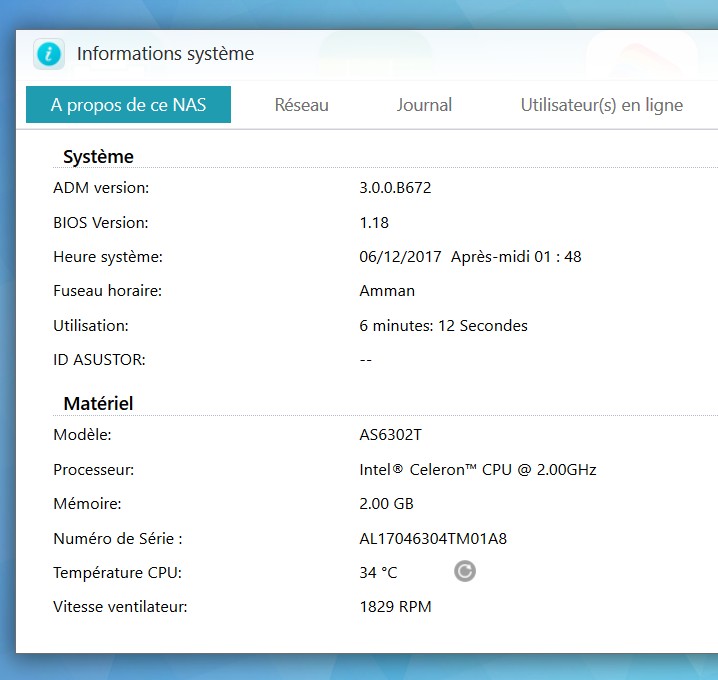Image resolution: width=718 pixels, height=680 pixels.
Task: Click the blue info icon in title bar
Action: coord(49,54)
